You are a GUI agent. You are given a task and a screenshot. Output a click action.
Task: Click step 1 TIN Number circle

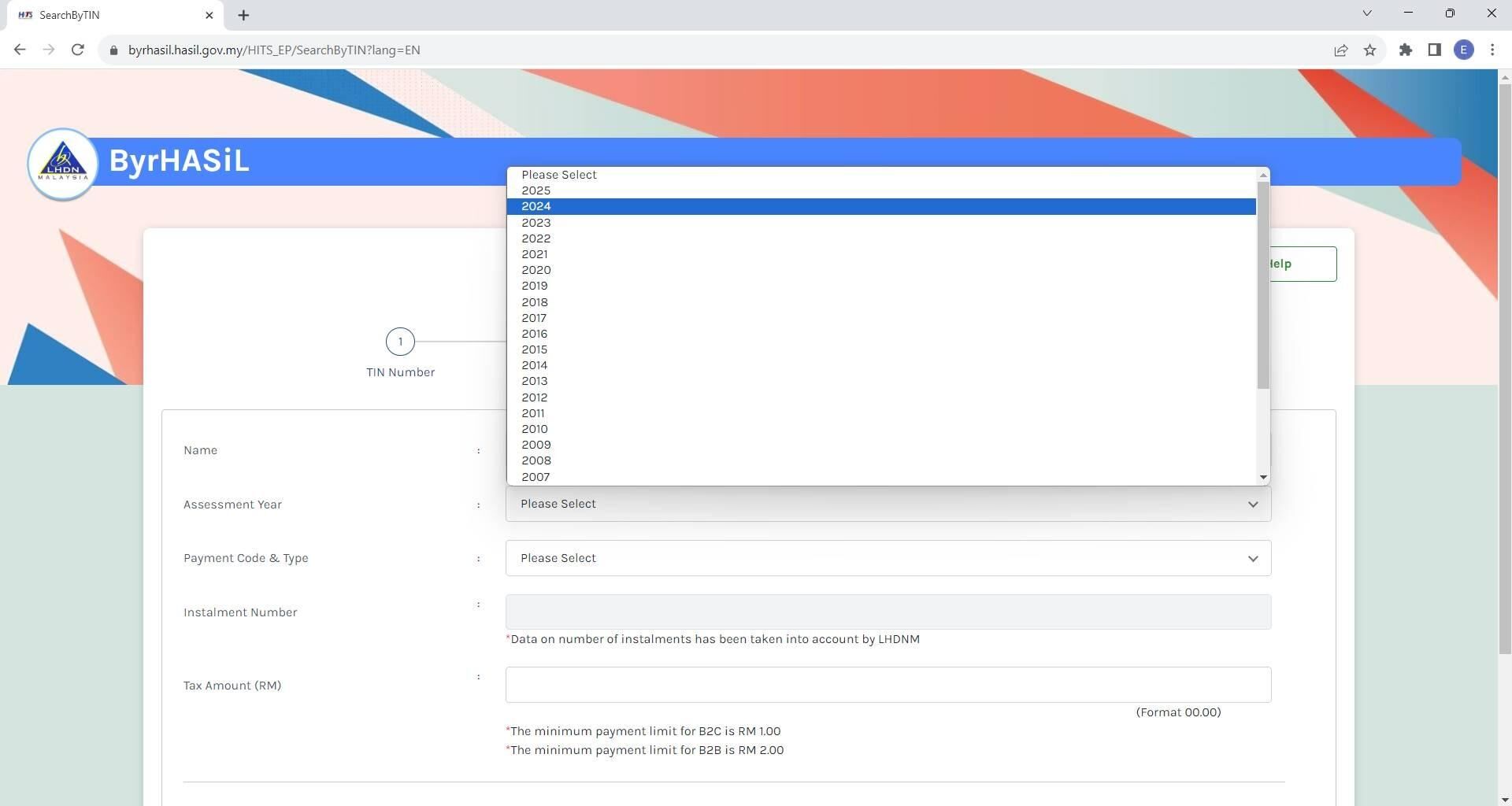pyautogui.click(x=400, y=342)
